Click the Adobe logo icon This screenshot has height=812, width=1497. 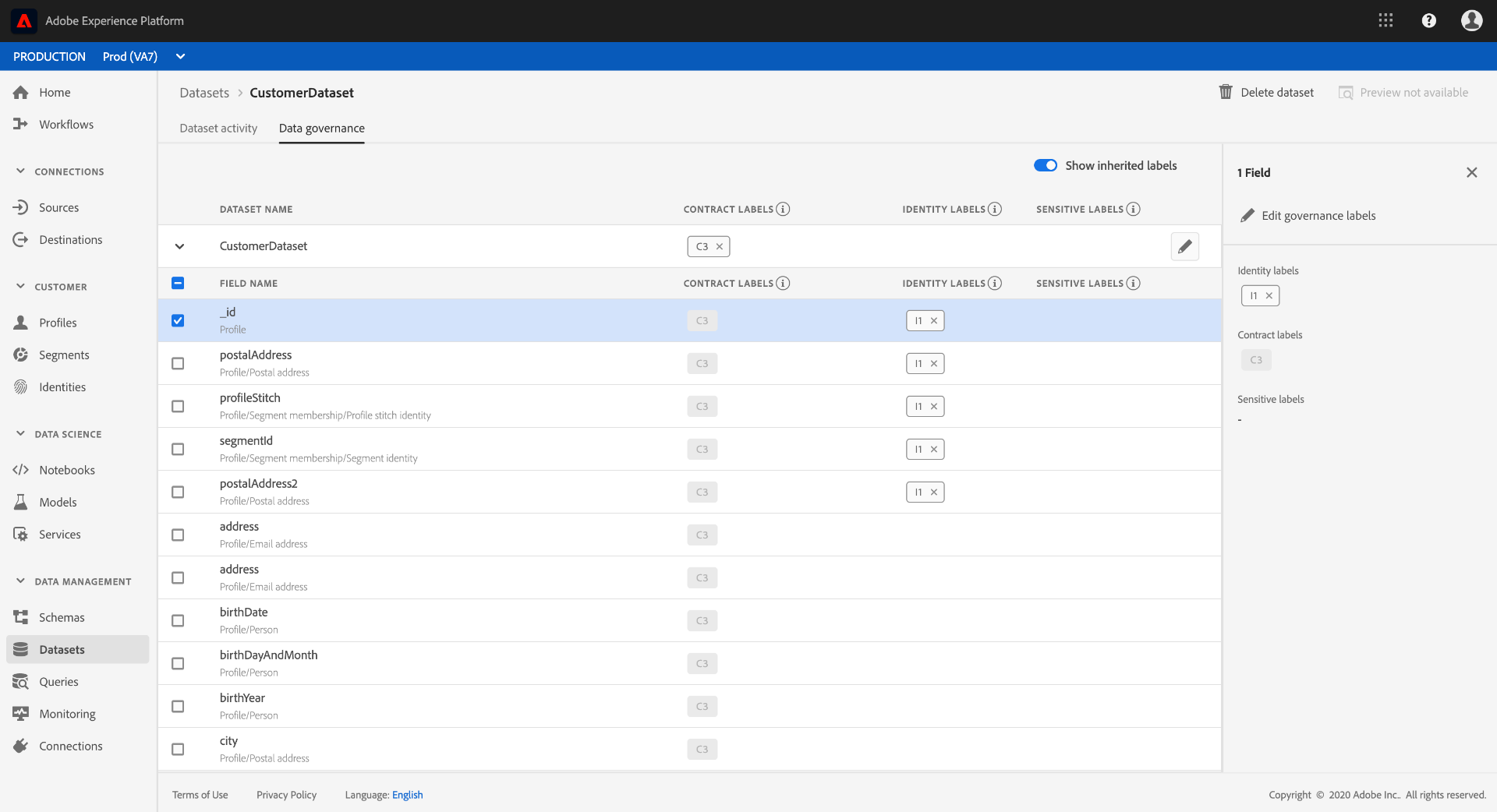tap(24, 21)
